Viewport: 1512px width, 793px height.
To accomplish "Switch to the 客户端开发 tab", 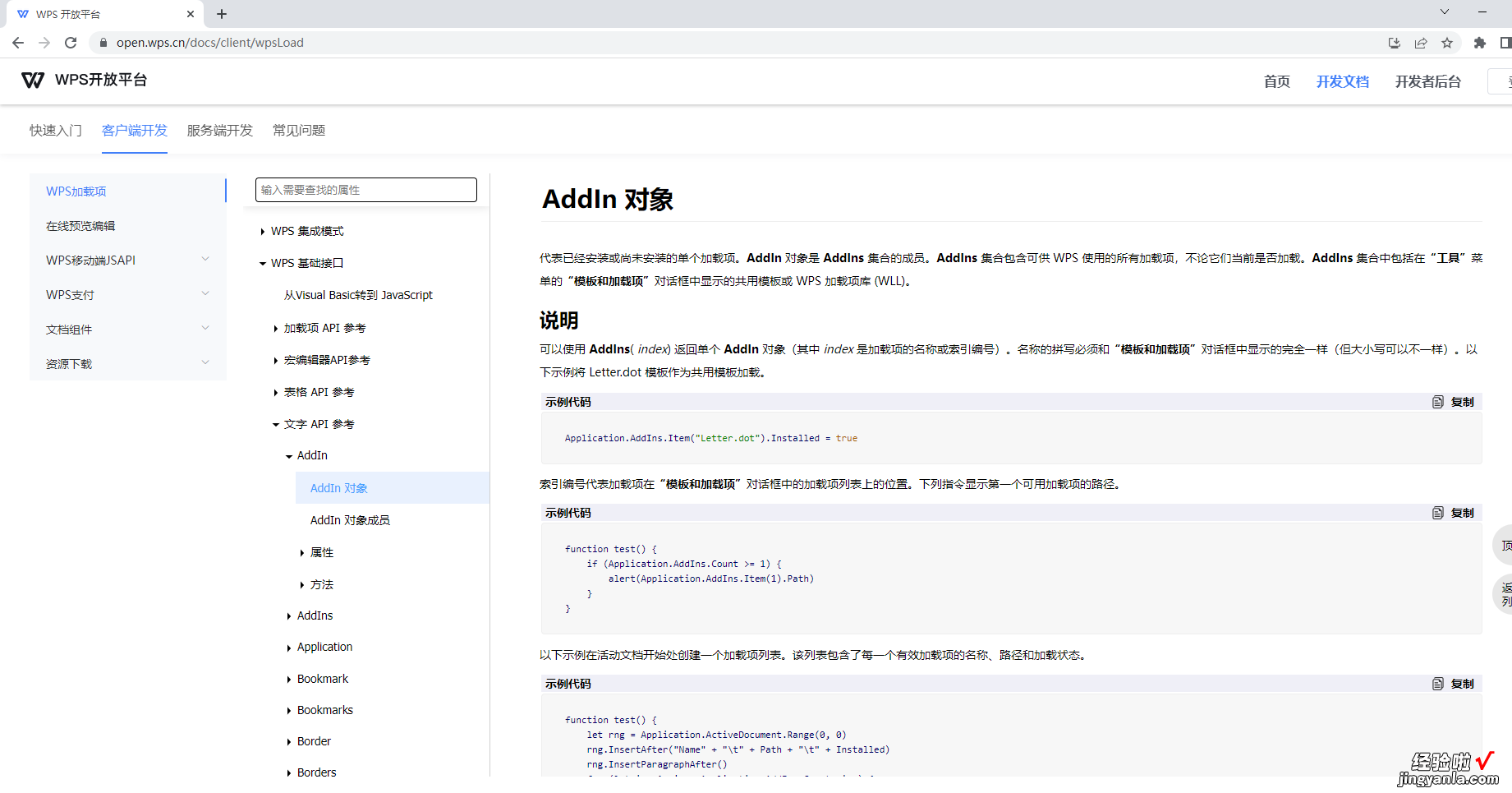I will click(135, 131).
